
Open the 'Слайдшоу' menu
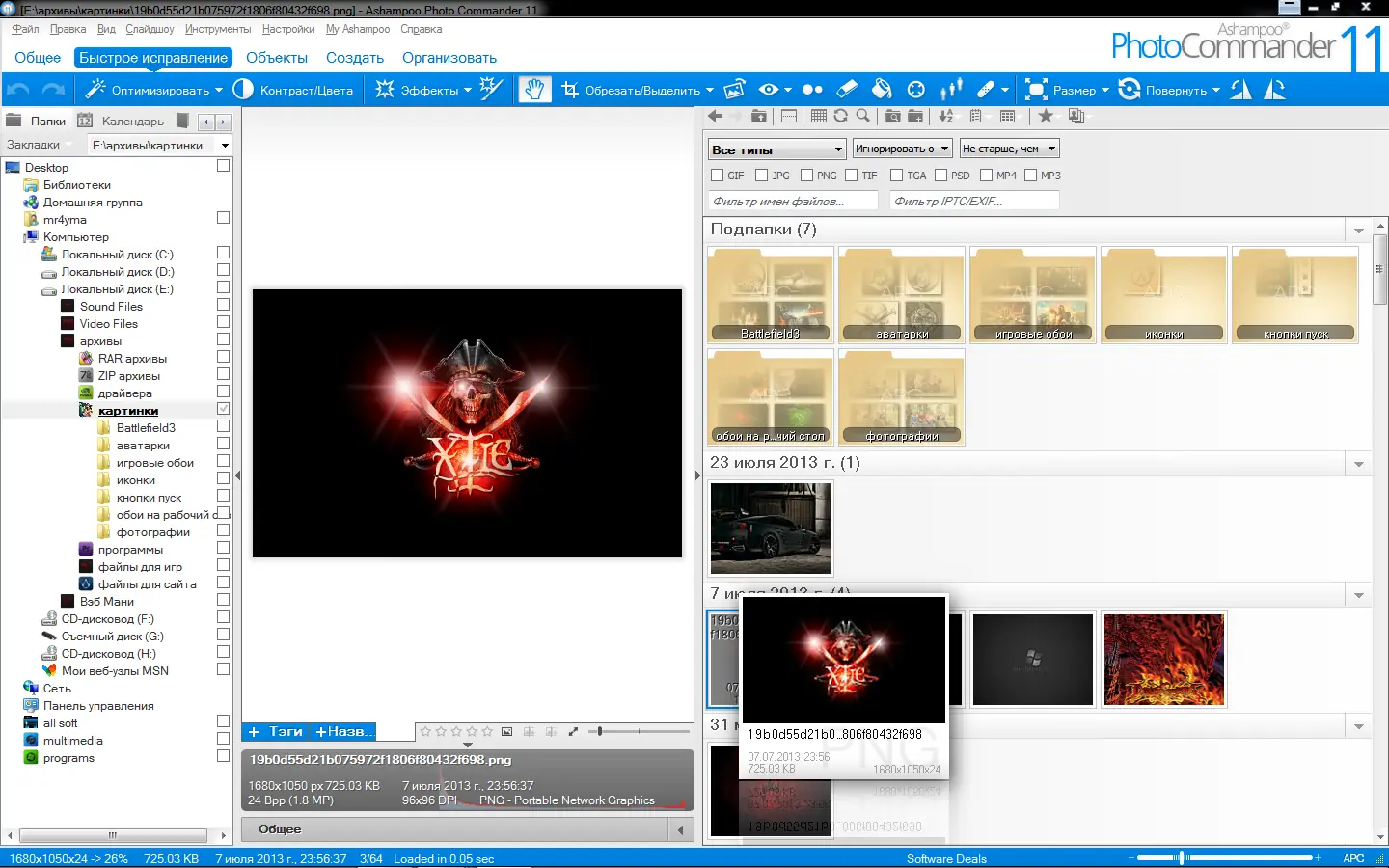(x=150, y=29)
